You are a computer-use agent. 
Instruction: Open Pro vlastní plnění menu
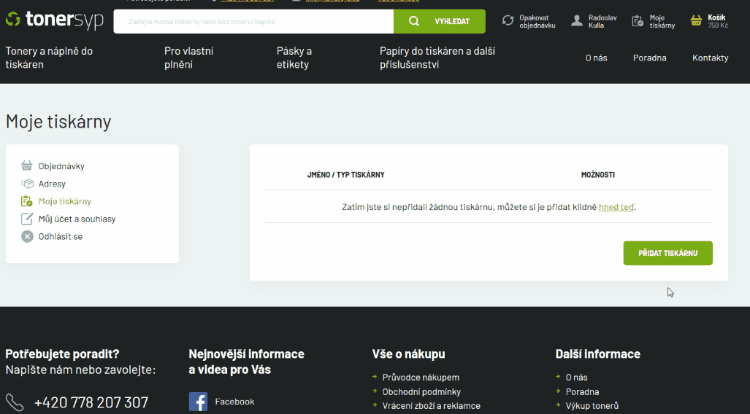189,58
